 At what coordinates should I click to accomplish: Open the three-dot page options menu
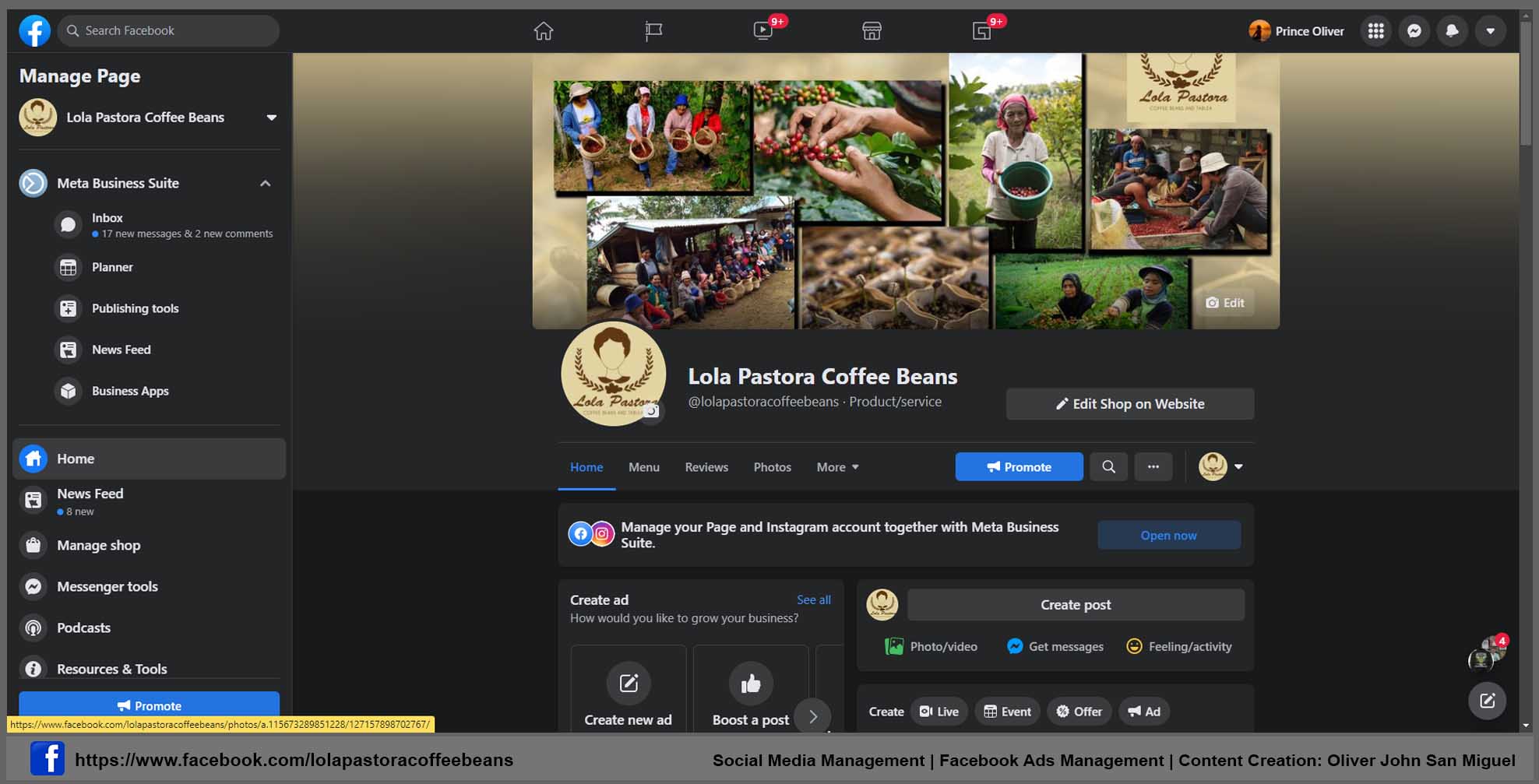click(x=1153, y=467)
